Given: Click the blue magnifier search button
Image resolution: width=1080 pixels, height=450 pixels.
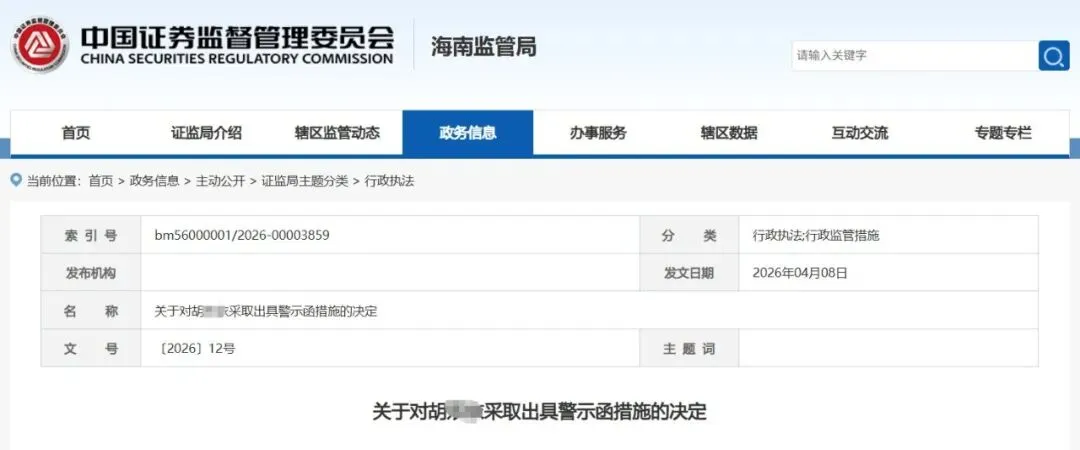Looking at the screenshot, I should click(x=1054, y=56).
